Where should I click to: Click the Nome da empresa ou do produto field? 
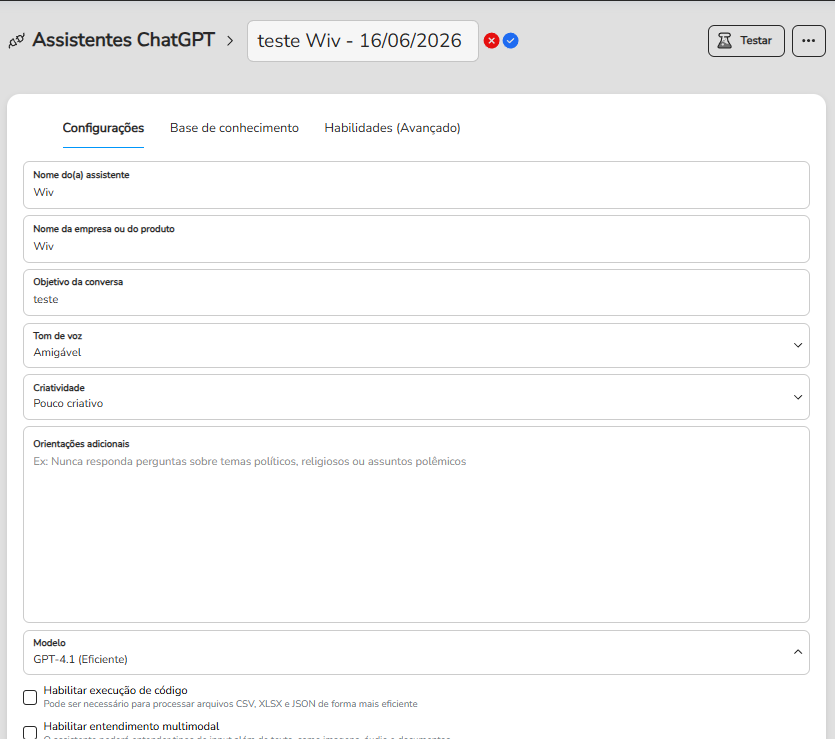(416, 239)
